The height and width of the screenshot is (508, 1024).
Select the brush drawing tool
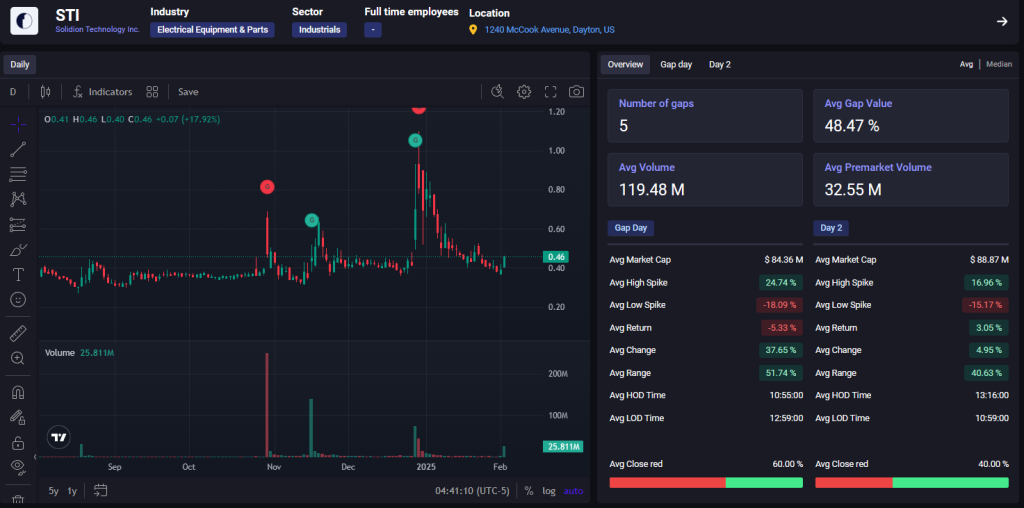[18, 249]
